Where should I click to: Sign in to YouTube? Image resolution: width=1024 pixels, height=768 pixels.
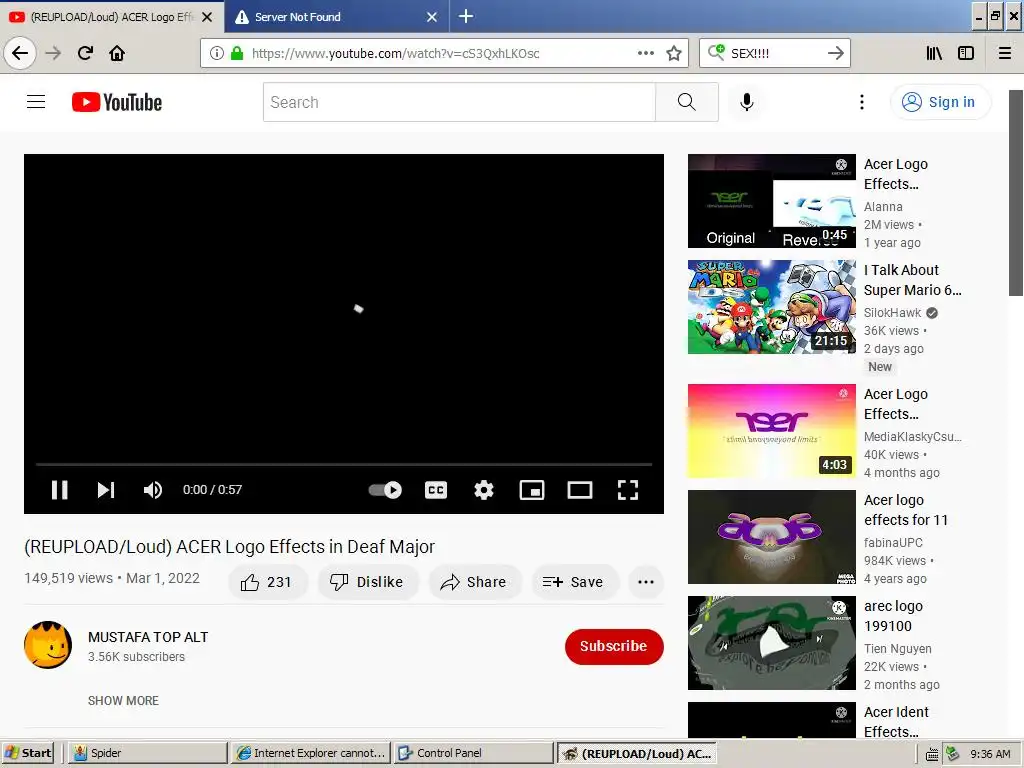pos(940,102)
